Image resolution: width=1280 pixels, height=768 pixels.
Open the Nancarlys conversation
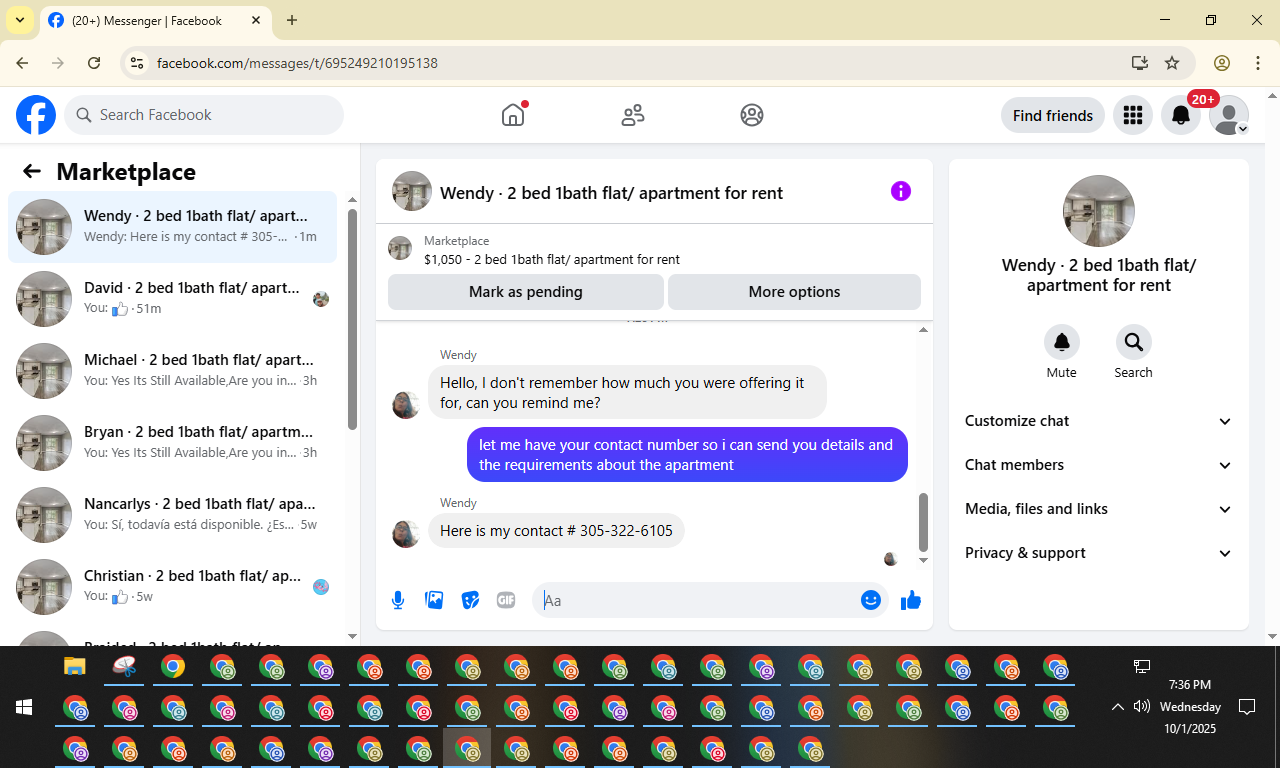(x=172, y=515)
